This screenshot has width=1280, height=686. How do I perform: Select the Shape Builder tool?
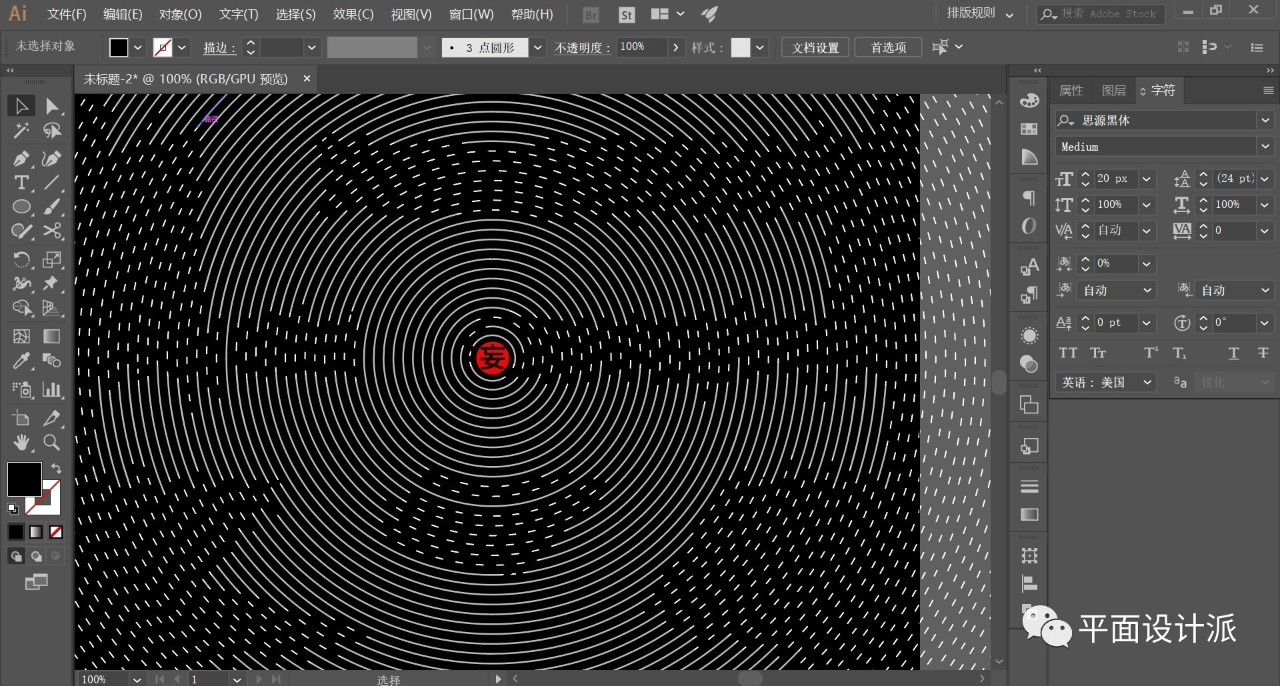pyautogui.click(x=21, y=309)
